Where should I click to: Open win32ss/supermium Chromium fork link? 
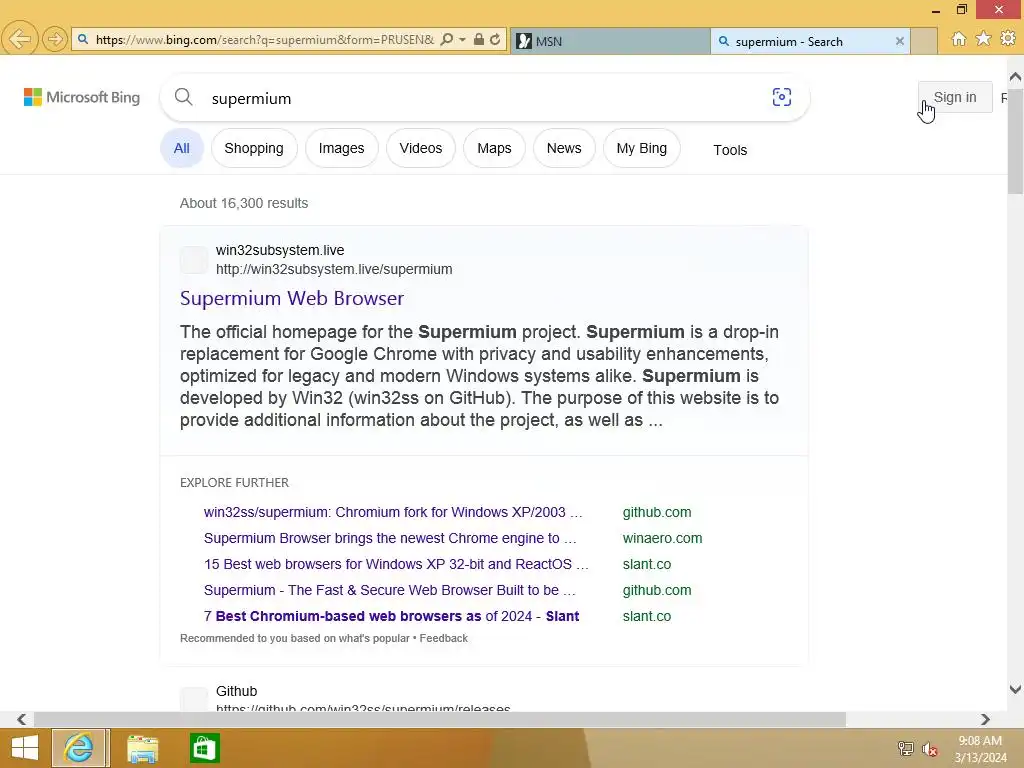(393, 512)
